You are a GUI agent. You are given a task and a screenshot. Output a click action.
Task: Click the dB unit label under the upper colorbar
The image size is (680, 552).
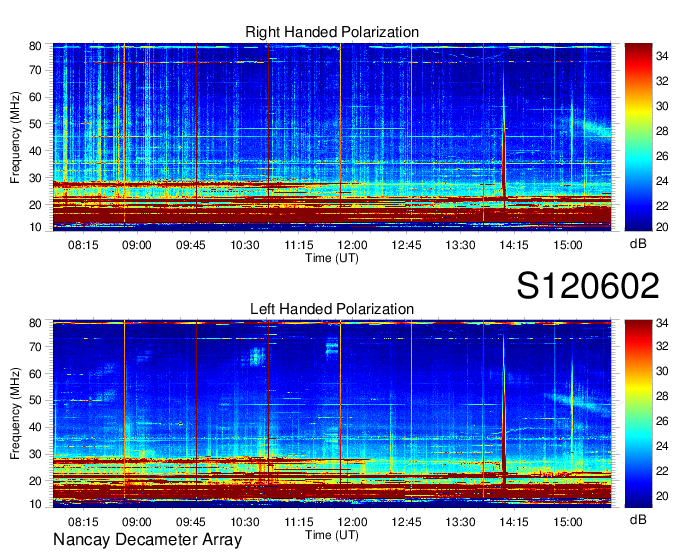[x=638, y=244]
